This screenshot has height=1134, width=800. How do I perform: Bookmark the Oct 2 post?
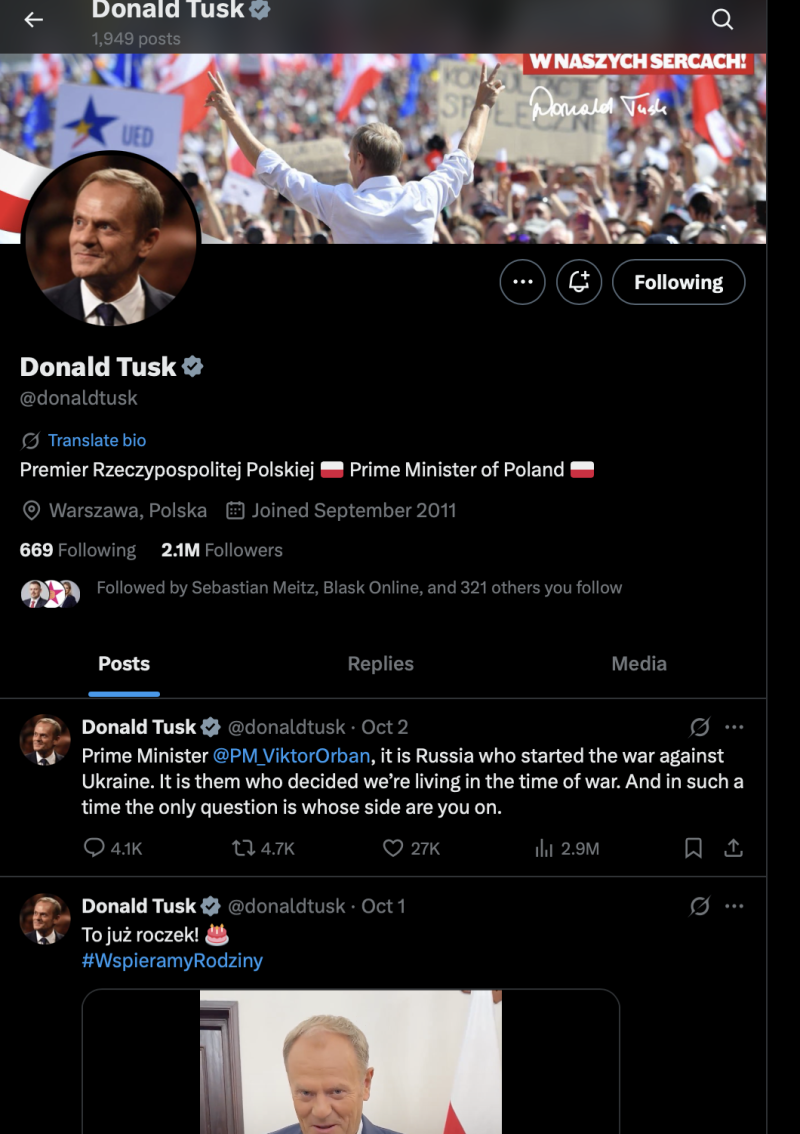(x=693, y=848)
